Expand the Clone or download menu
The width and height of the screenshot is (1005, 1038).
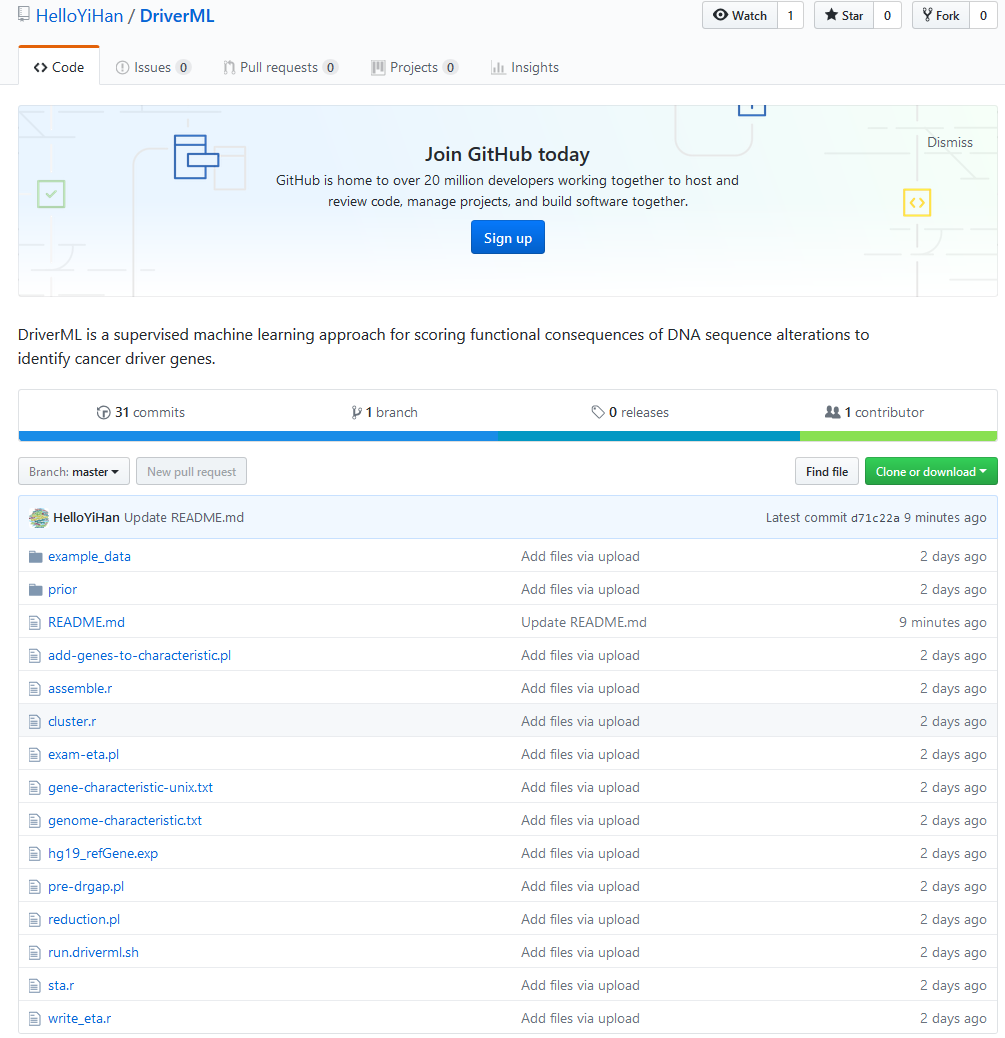pyautogui.click(x=930, y=472)
